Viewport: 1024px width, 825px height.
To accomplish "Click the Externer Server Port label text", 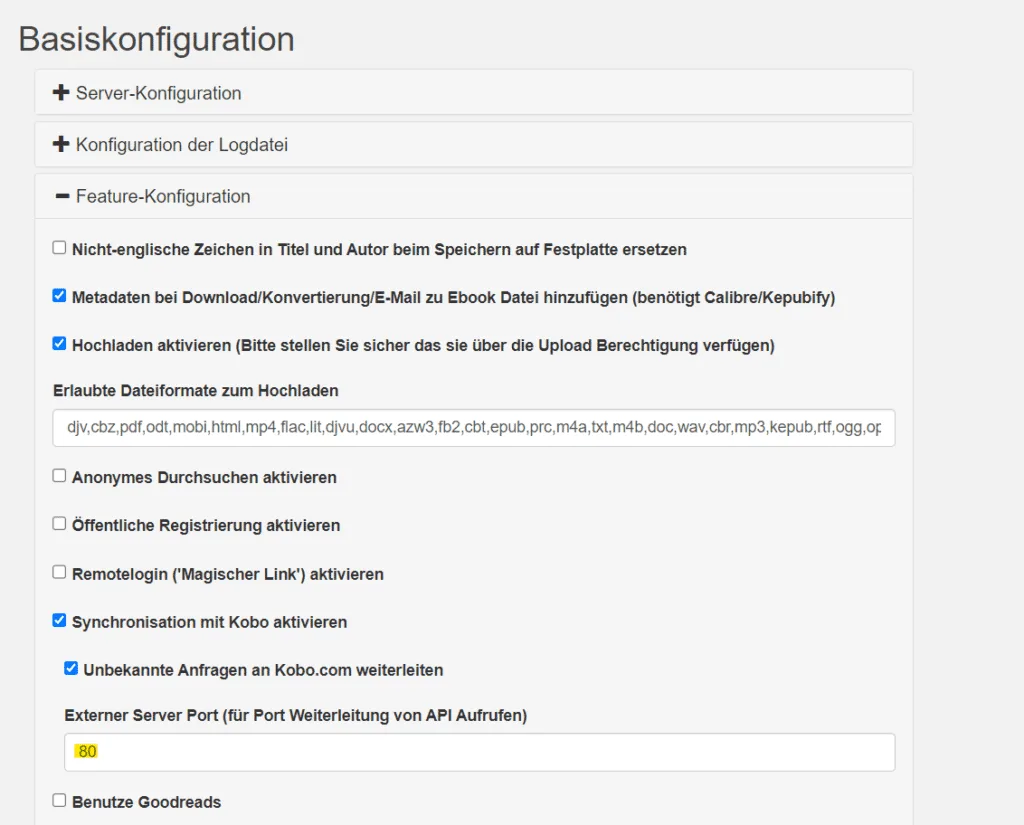I will tap(296, 715).
